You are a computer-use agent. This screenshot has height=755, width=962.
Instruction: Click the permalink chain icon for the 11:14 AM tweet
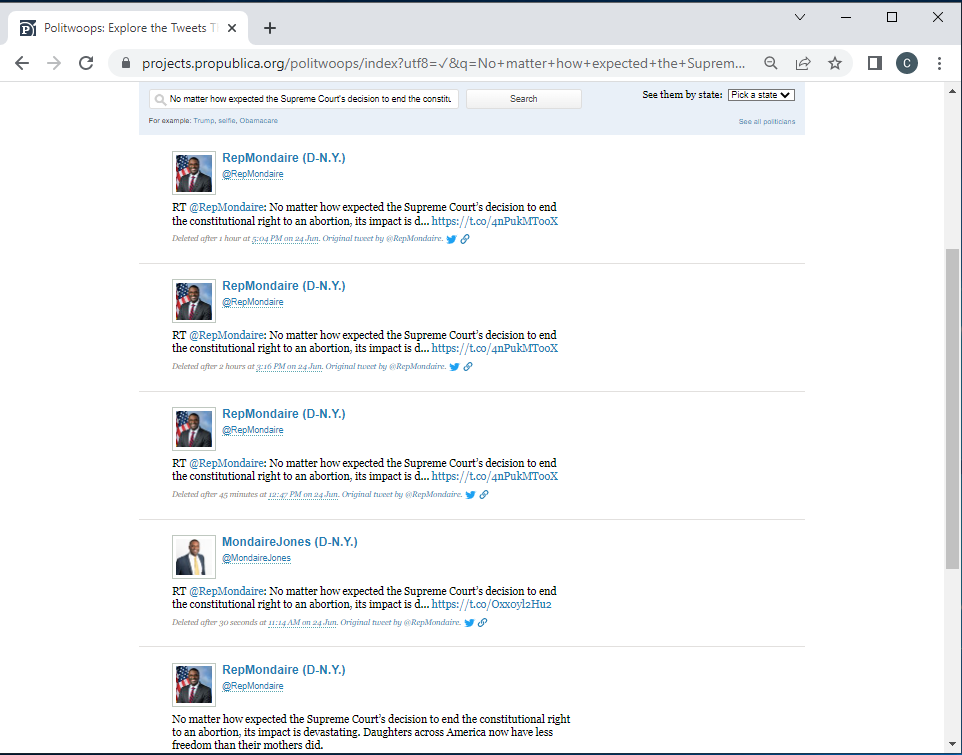[x=483, y=623]
